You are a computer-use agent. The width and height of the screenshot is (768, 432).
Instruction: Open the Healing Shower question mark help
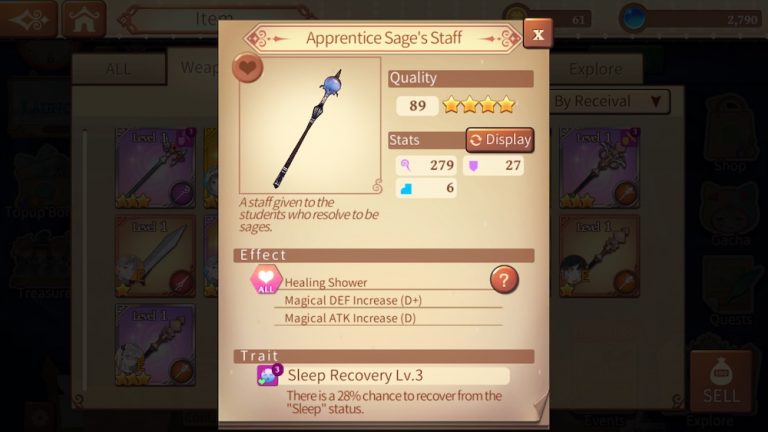pyautogui.click(x=504, y=280)
